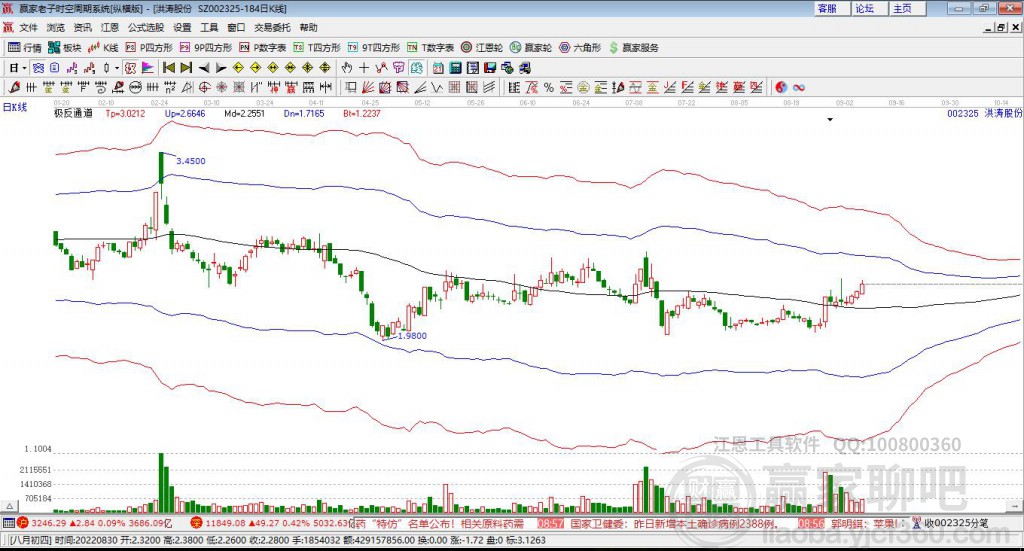This screenshot has height=551, width=1024.
Task: Select the crosshair cursor tool
Action: click(x=364, y=68)
